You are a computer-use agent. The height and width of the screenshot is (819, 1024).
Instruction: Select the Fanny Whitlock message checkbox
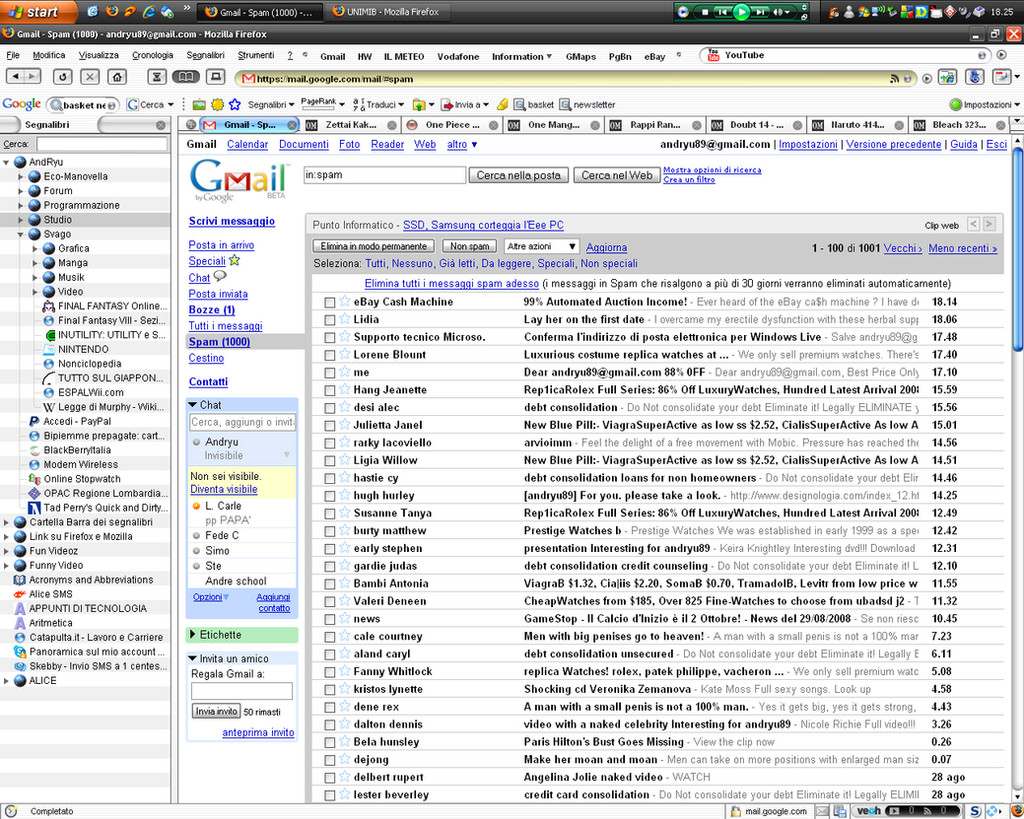pyautogui.click(x=330, y=672)
